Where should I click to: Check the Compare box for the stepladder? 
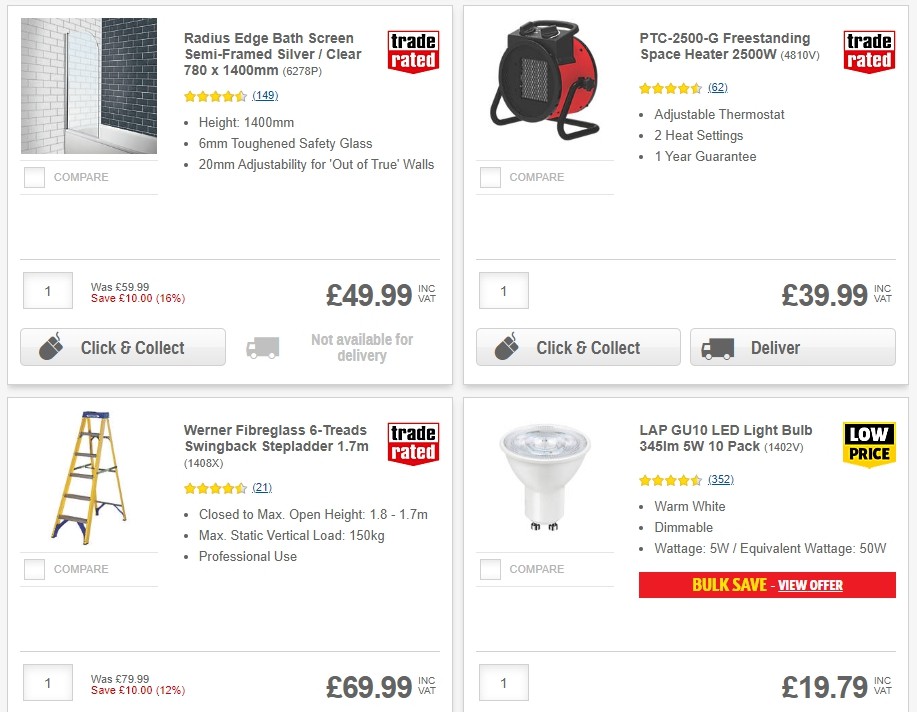pyautogui.click(x=33, y=569)
